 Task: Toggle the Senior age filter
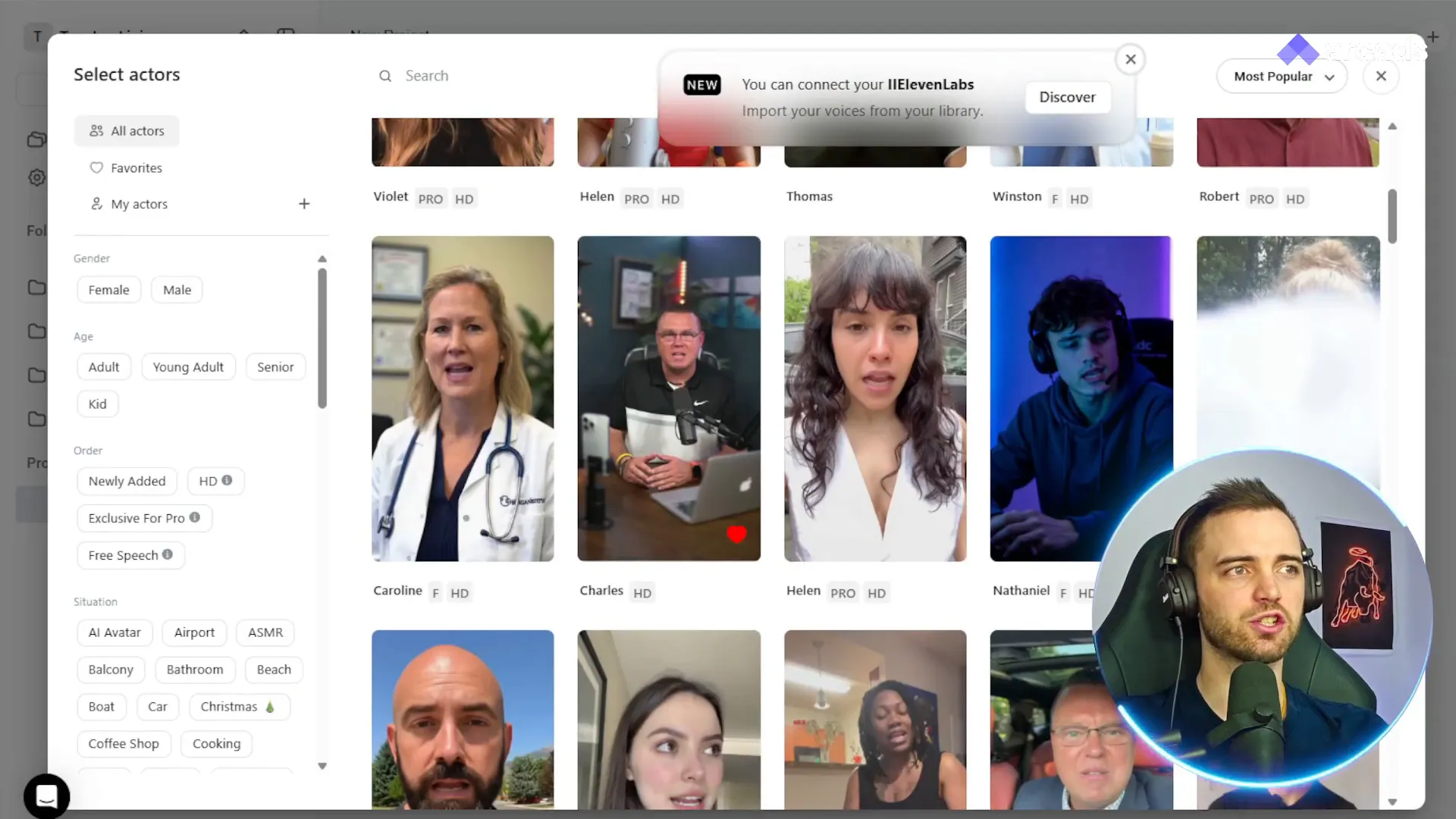point(275,367)
